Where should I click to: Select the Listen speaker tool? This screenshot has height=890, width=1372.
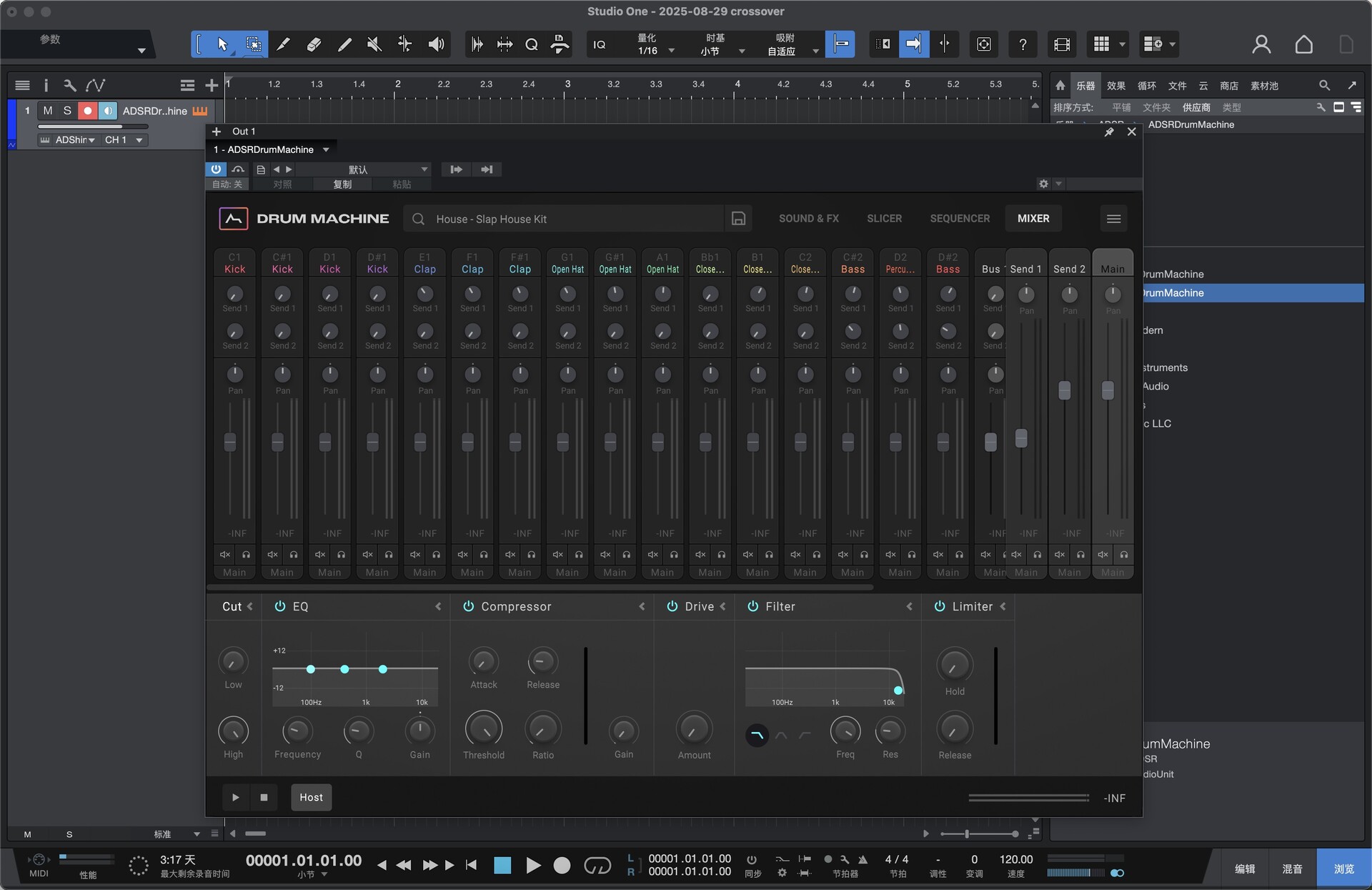click(x=435, y=44)
